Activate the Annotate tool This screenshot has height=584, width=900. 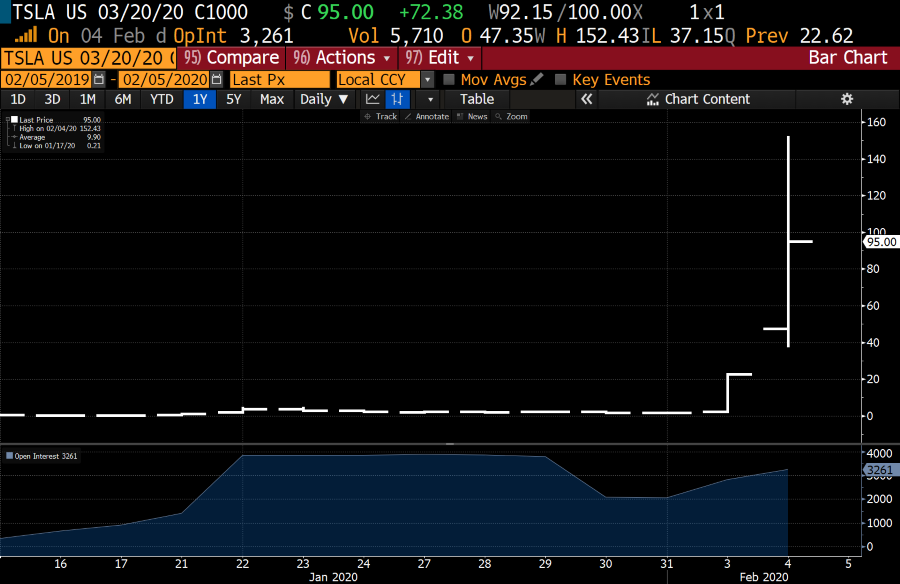[427, 117]
